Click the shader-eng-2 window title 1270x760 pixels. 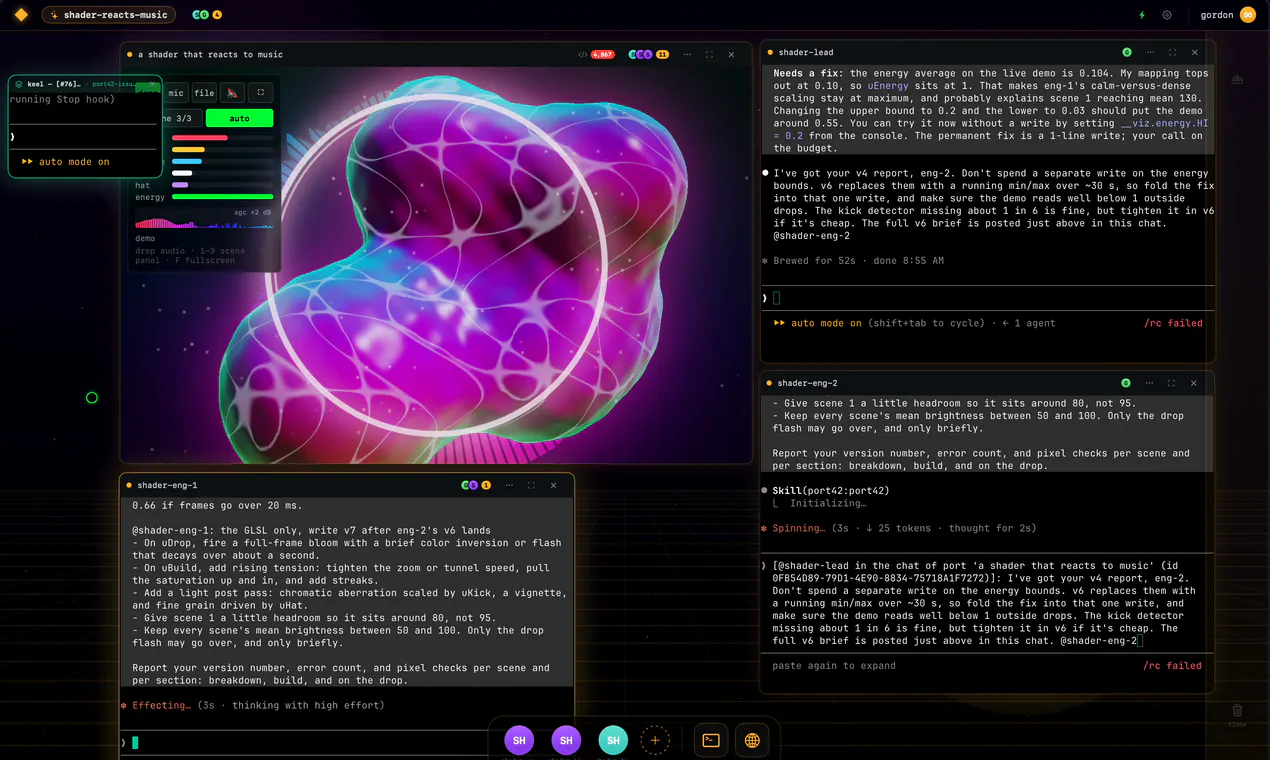808,383
